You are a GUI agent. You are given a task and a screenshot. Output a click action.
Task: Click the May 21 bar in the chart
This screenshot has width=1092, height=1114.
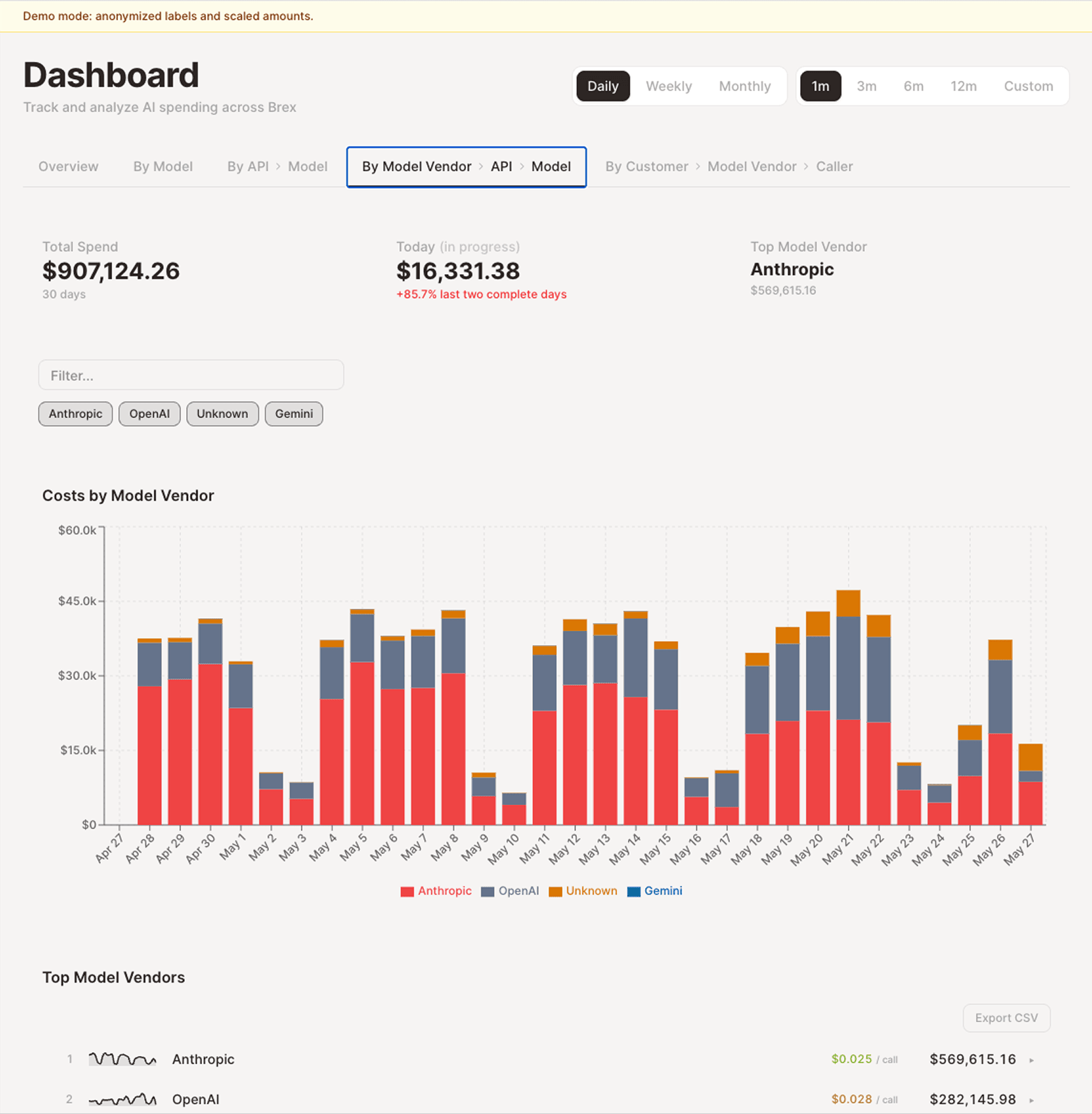tap(848, 707)
